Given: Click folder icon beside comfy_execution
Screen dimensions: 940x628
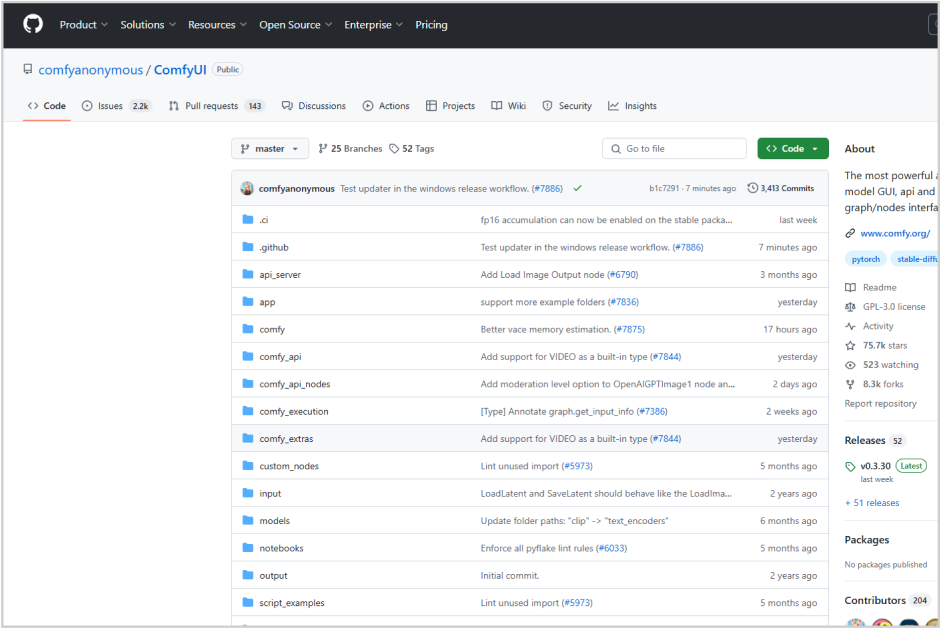Looking at the screenshot, I should [x=248, y=410].
